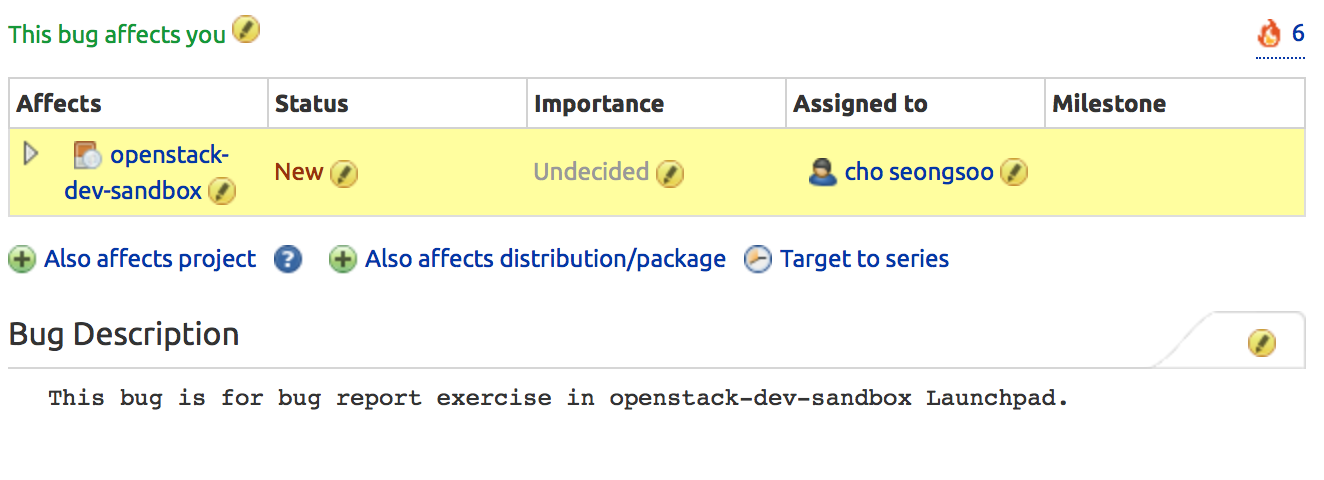Open cho seongsoo's profile link
1324x480 pixels.
point(919,172)
